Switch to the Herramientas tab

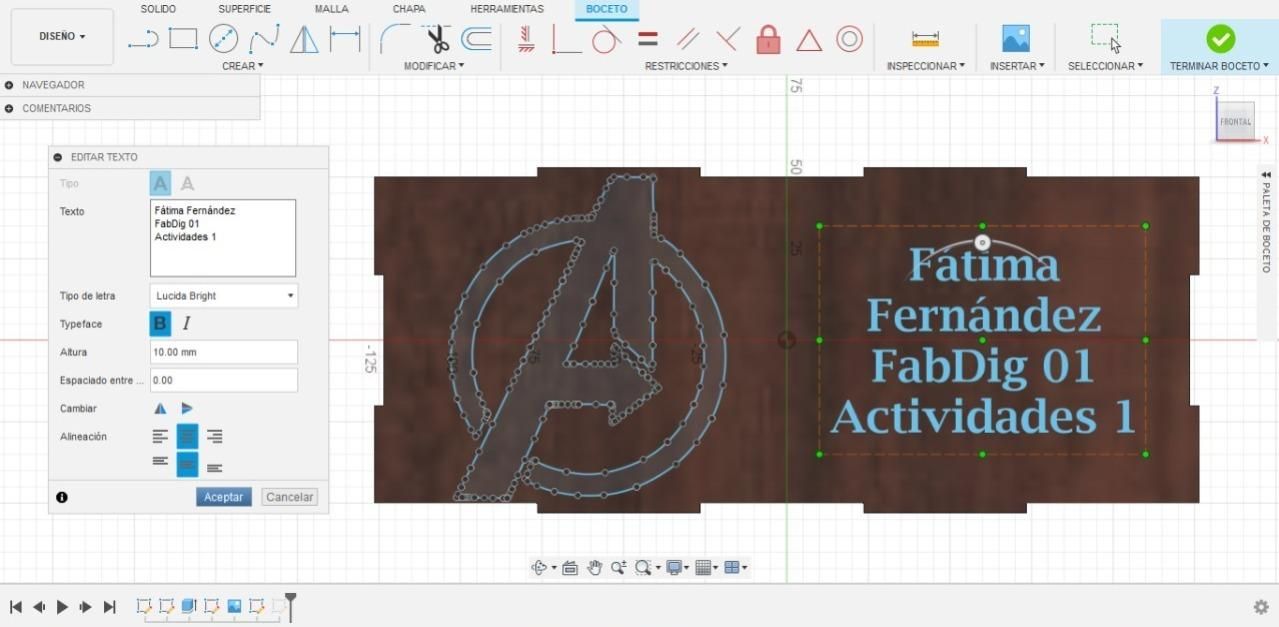pos(507,9)
